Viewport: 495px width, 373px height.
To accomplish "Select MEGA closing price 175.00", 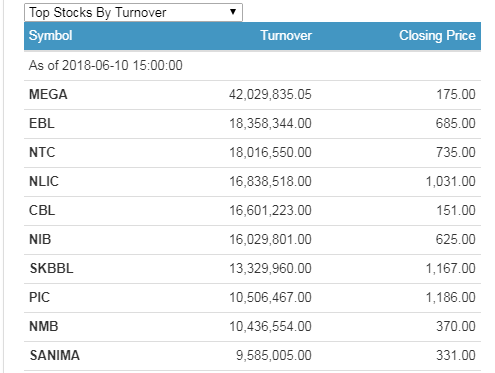I will pyautogui.click(x=456, y=94).
